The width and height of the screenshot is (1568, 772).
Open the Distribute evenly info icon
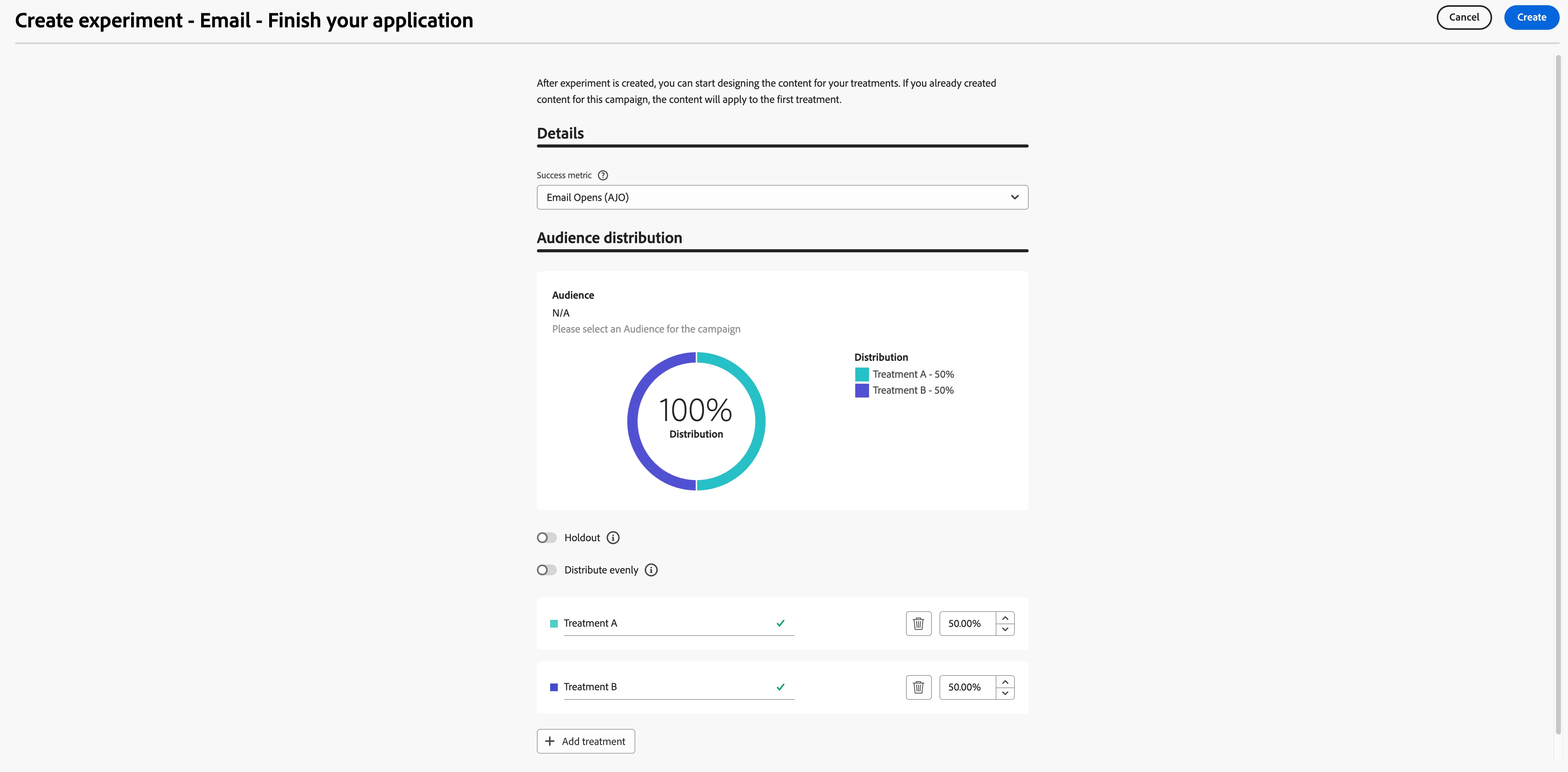tap(651, 570)
